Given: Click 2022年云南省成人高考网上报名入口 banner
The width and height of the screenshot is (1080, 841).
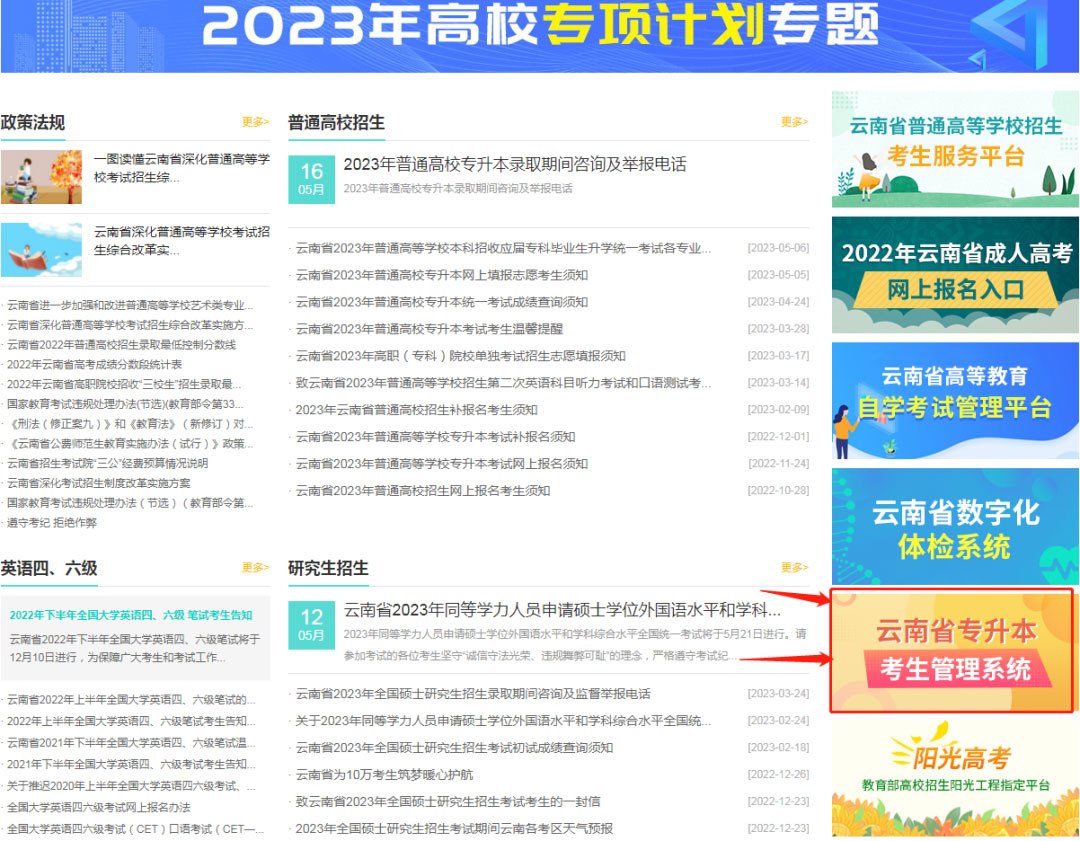Looking at the screenshot, I should pyautogui.click(x=954, y=274).
